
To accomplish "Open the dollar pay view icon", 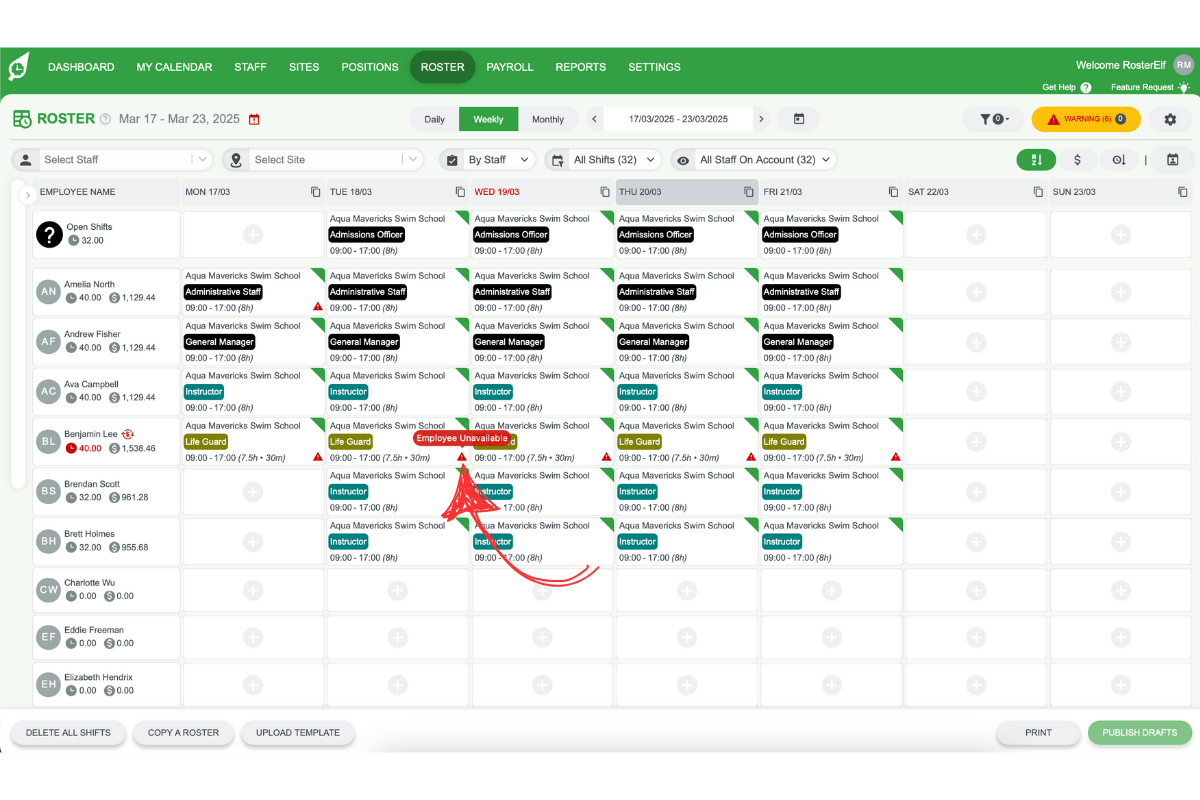I will click(1077, 159).
